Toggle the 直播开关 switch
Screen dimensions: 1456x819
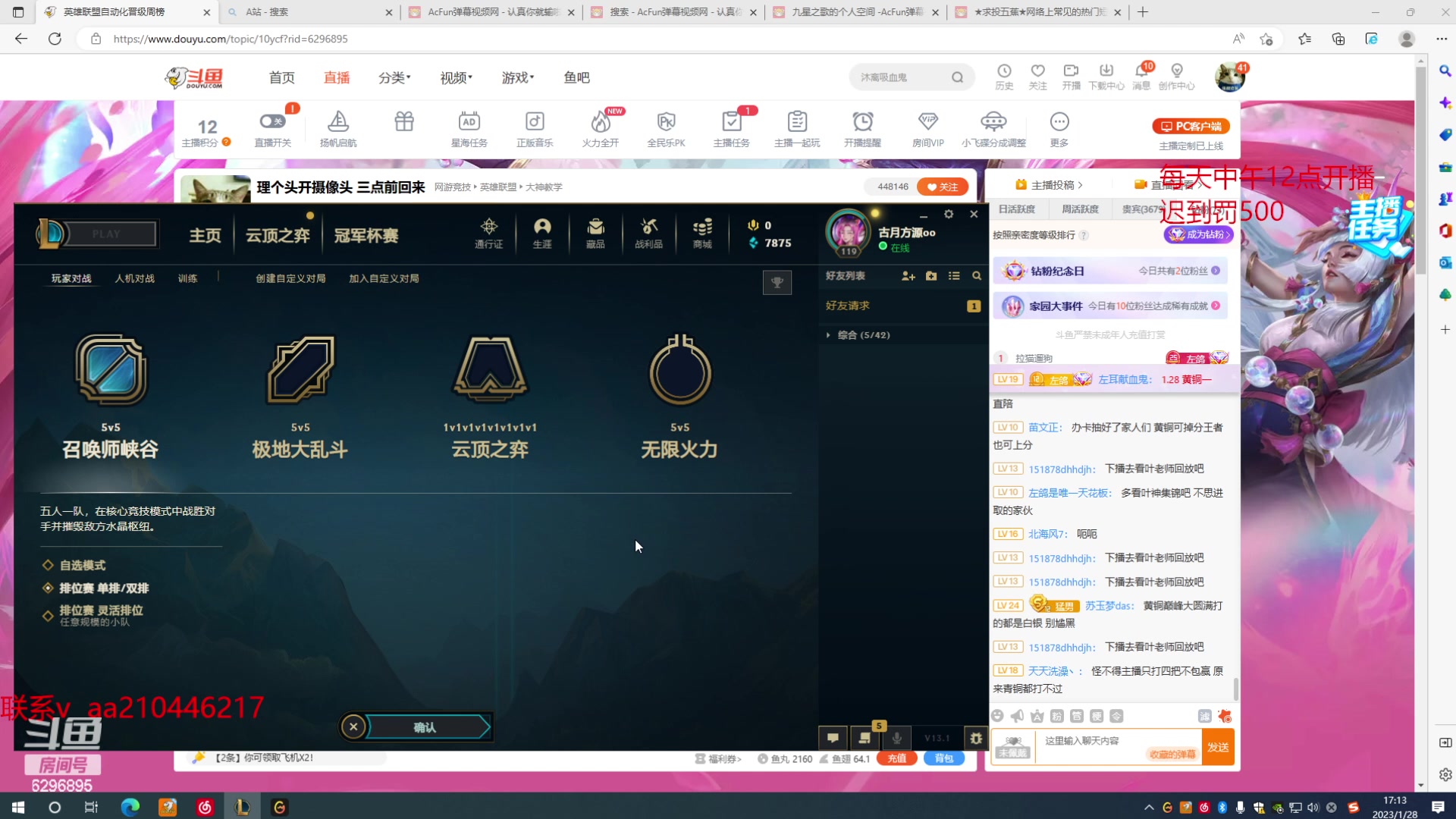pyautogui.click(x=271, y=121)
